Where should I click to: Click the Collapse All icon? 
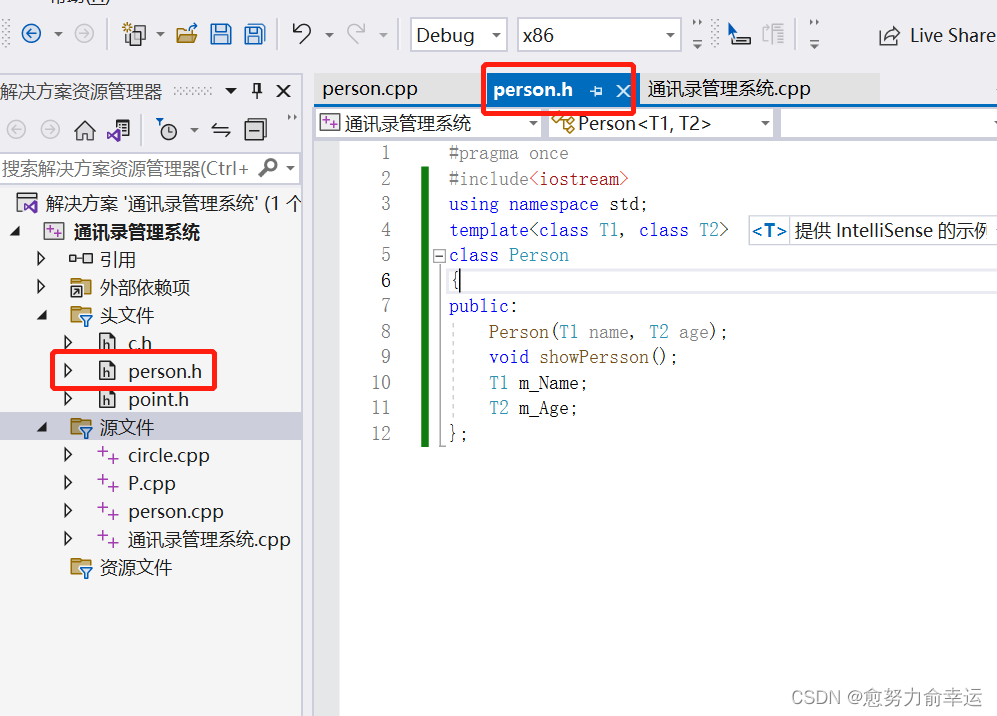pos(256,130)
